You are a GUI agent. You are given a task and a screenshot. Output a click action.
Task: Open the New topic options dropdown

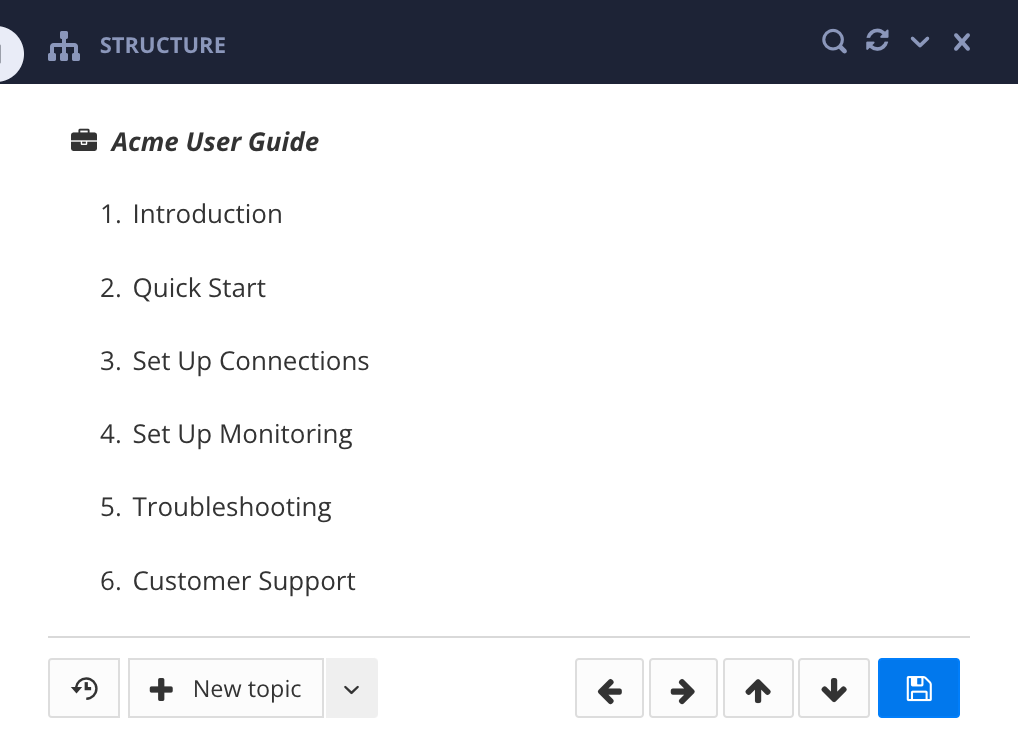tap(351, 688)
